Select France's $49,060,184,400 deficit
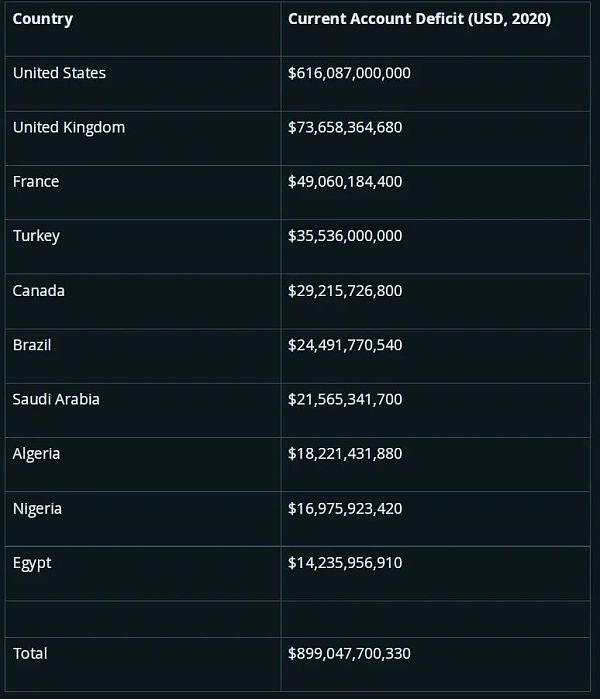This screenshot has width=600, height=699. 345,182
